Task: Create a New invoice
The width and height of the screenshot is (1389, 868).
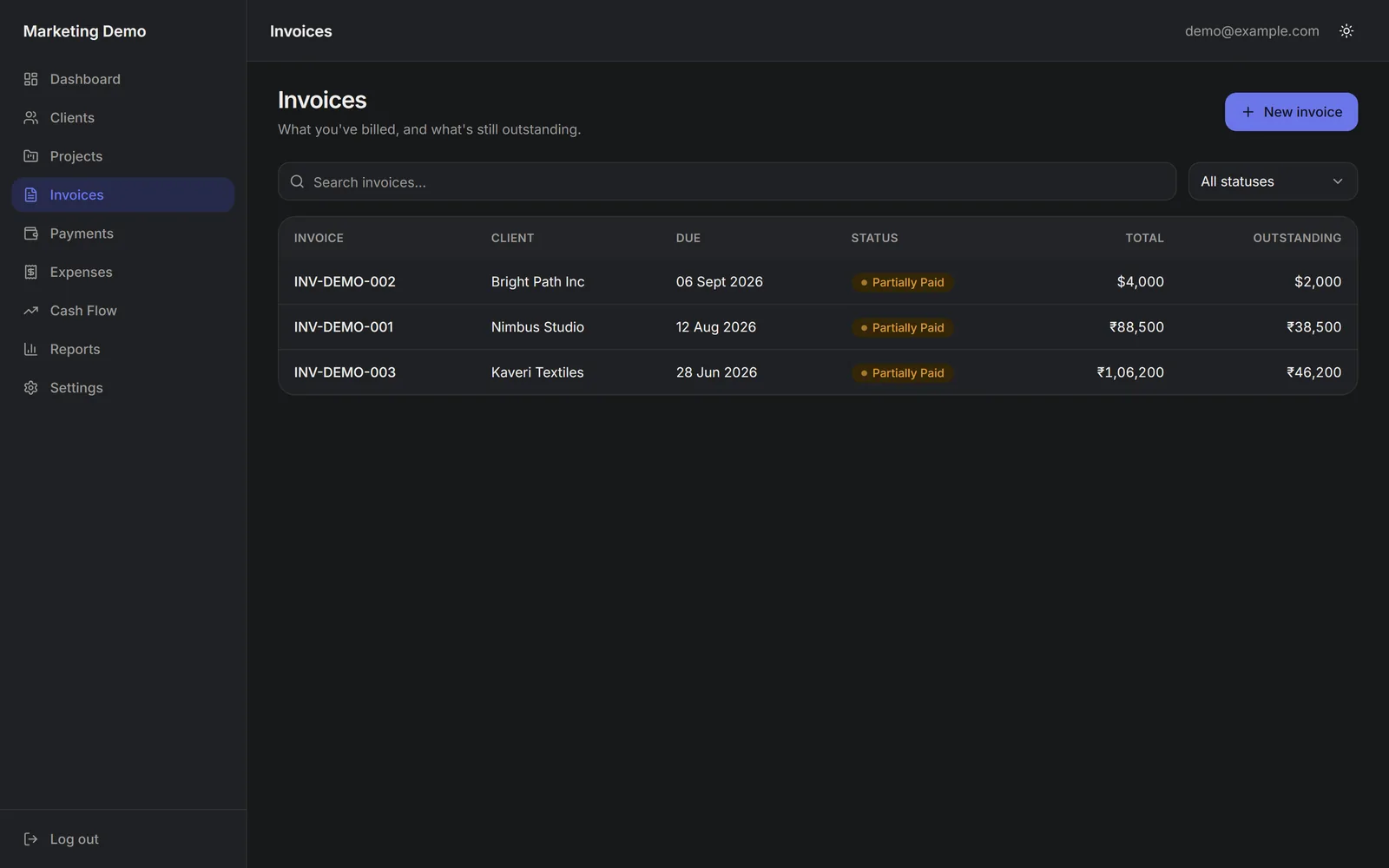Action: 1291,112
